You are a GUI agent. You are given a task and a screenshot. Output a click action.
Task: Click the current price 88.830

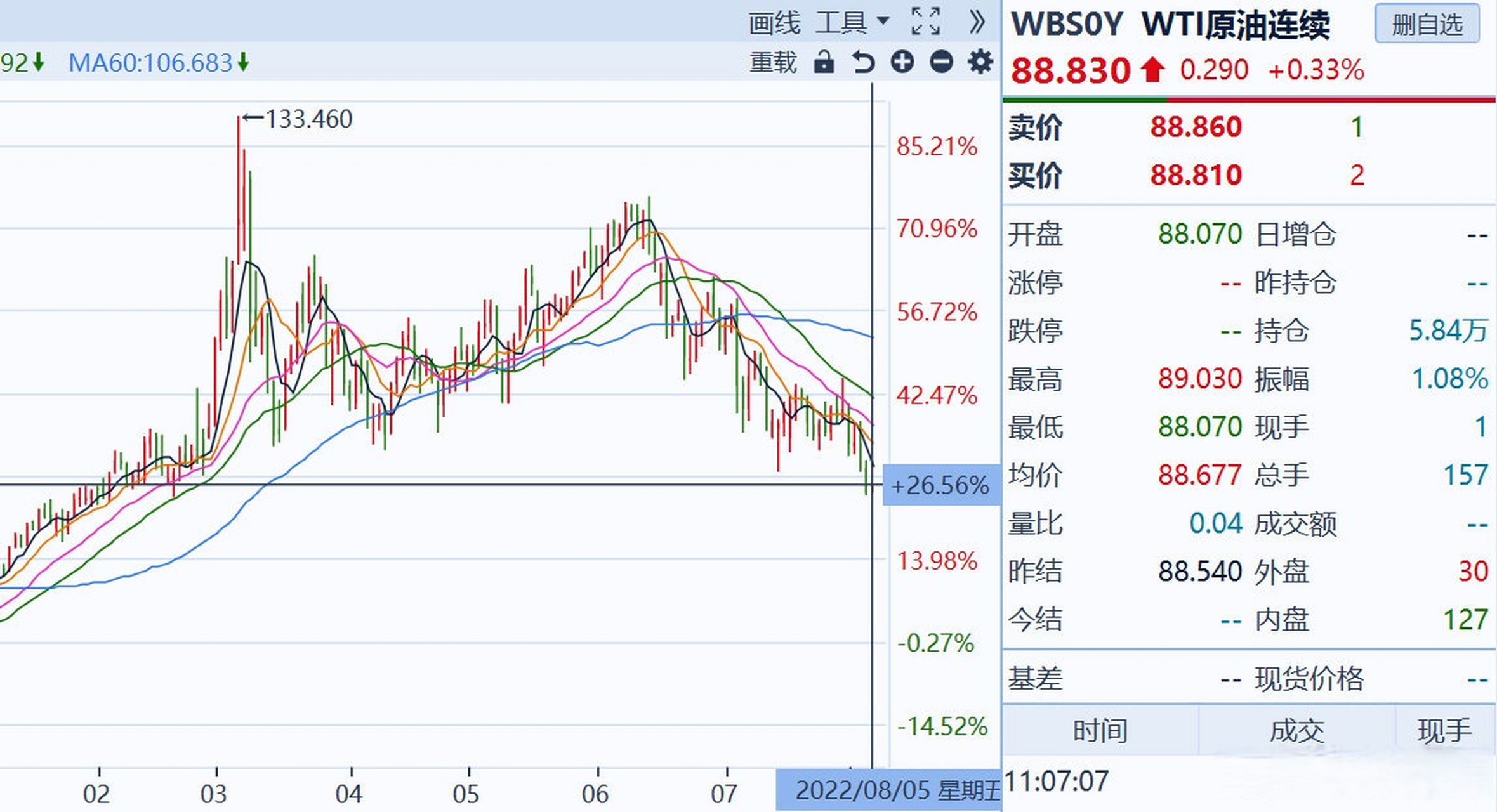[x=1071, y=70]
